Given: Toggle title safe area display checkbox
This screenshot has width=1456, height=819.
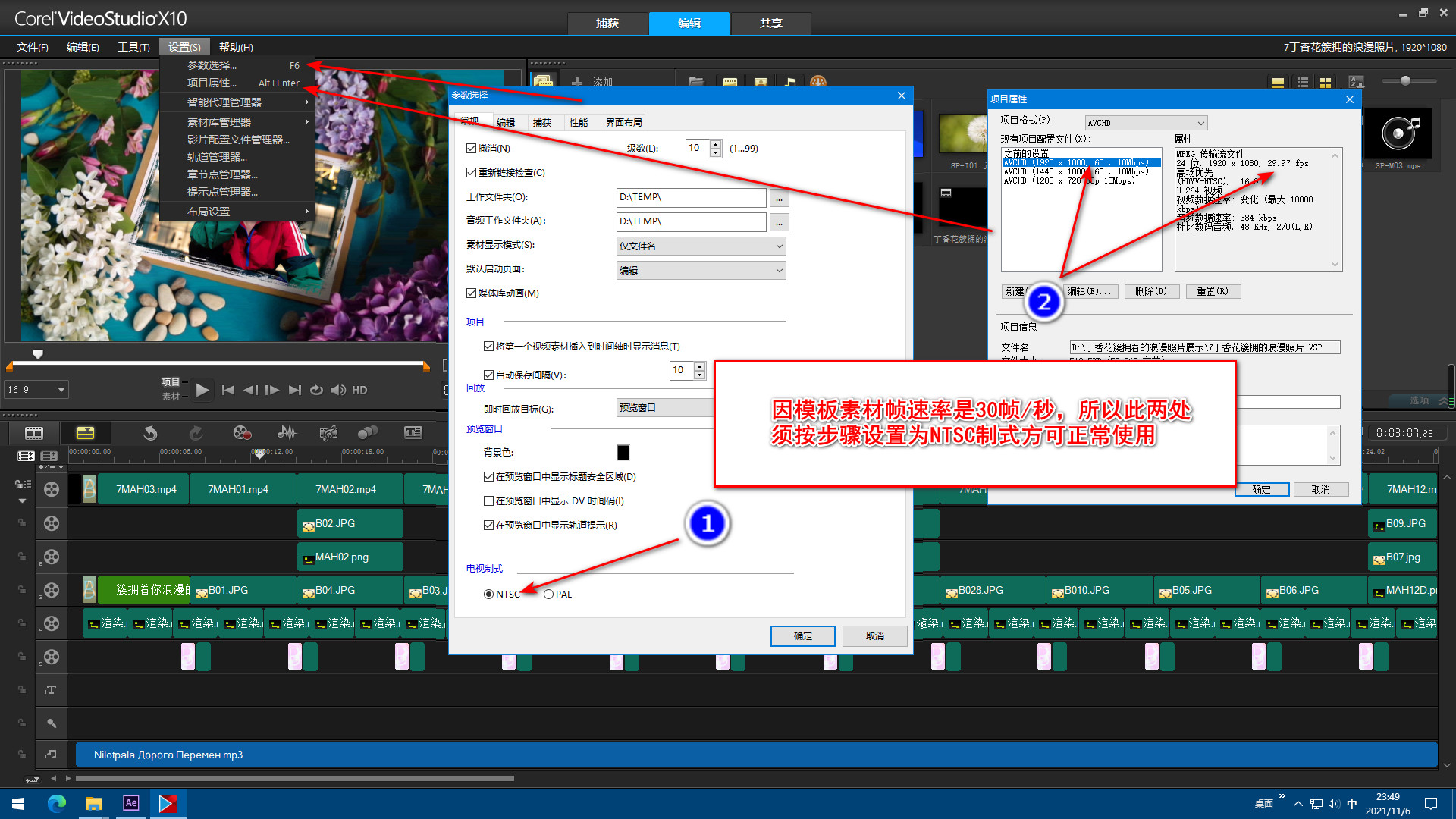Looking at the screenshot, I should 488,477.
